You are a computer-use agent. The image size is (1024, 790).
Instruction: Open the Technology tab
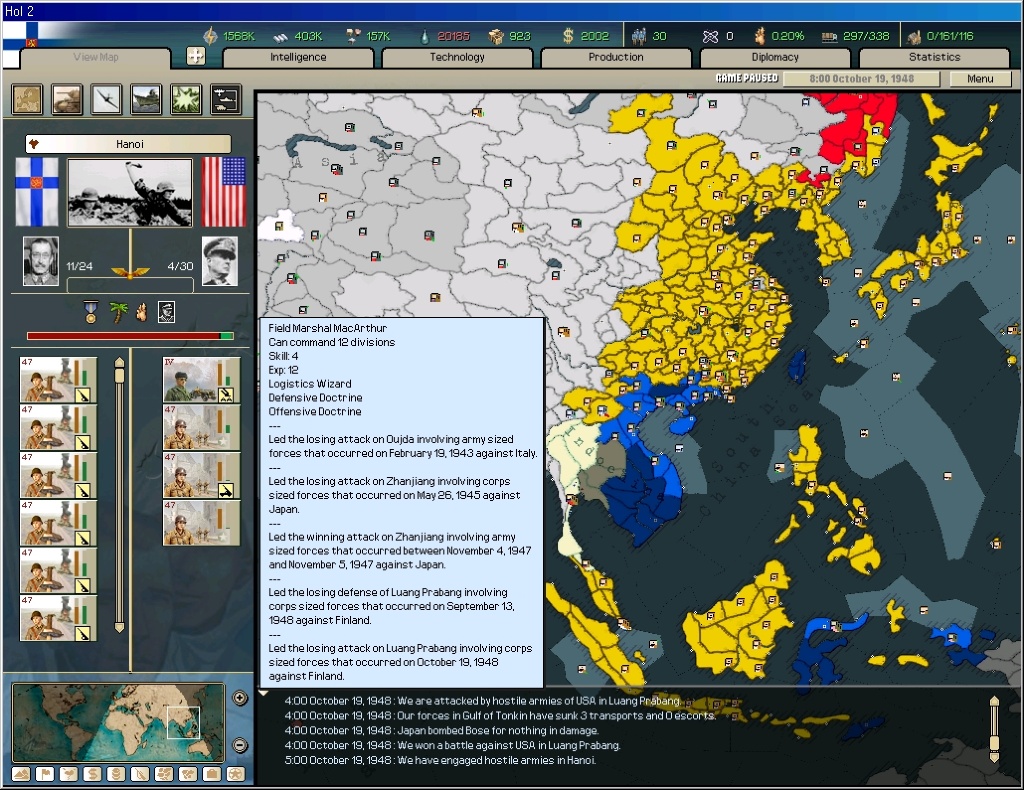tap(457, 57)
